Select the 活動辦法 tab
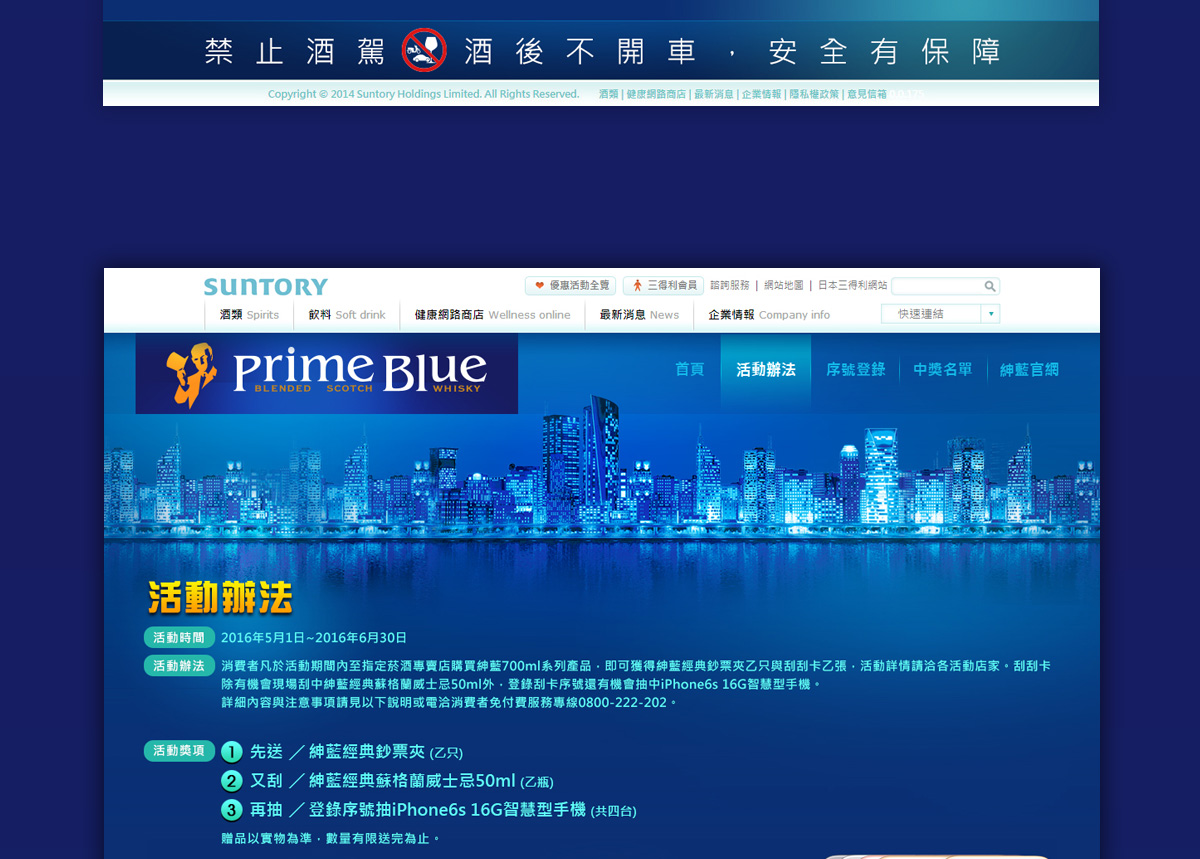1200x859 pixels. [766, 369]
